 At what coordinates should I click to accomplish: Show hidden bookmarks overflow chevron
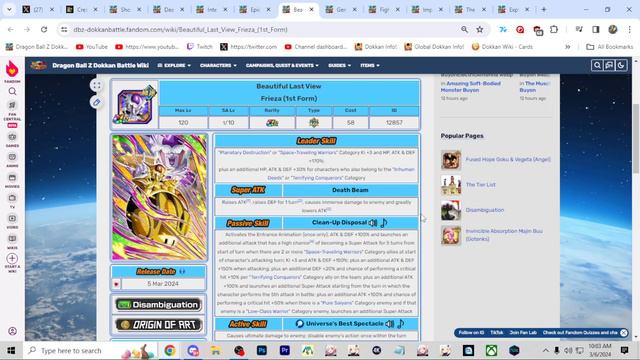[x=567, y=47]
